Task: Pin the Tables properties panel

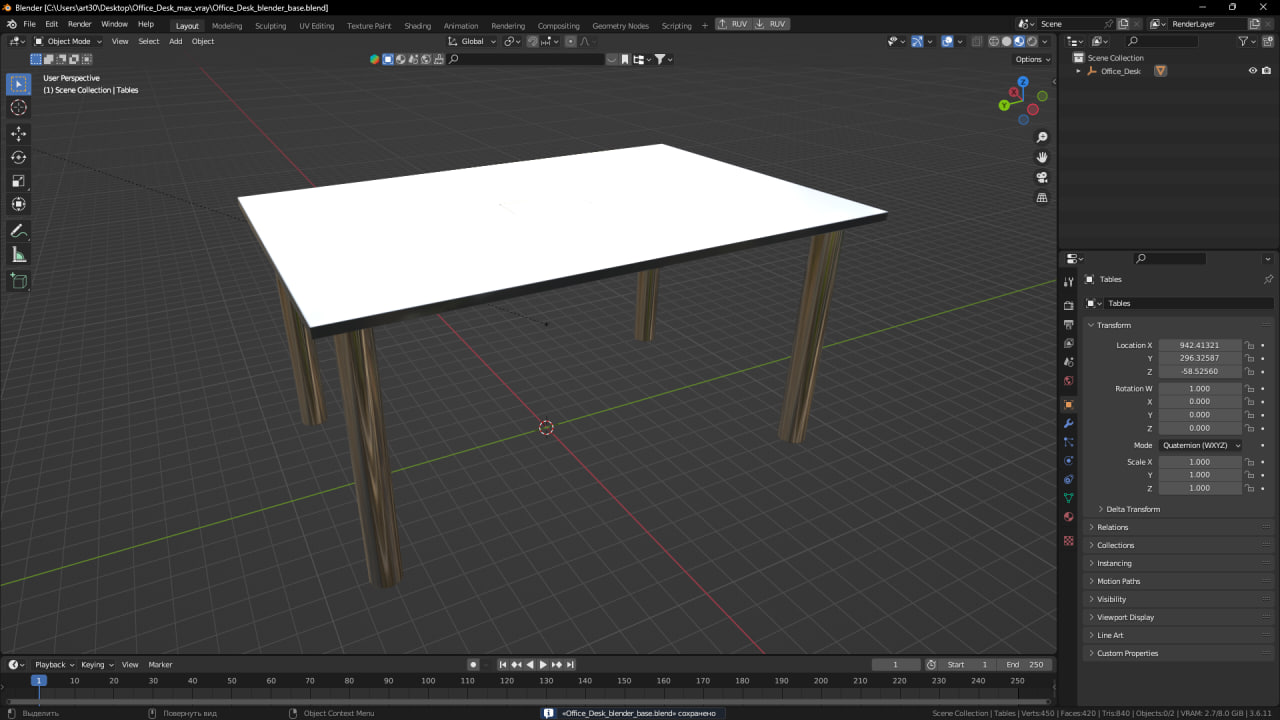Action: click(x=1268, y=279)
